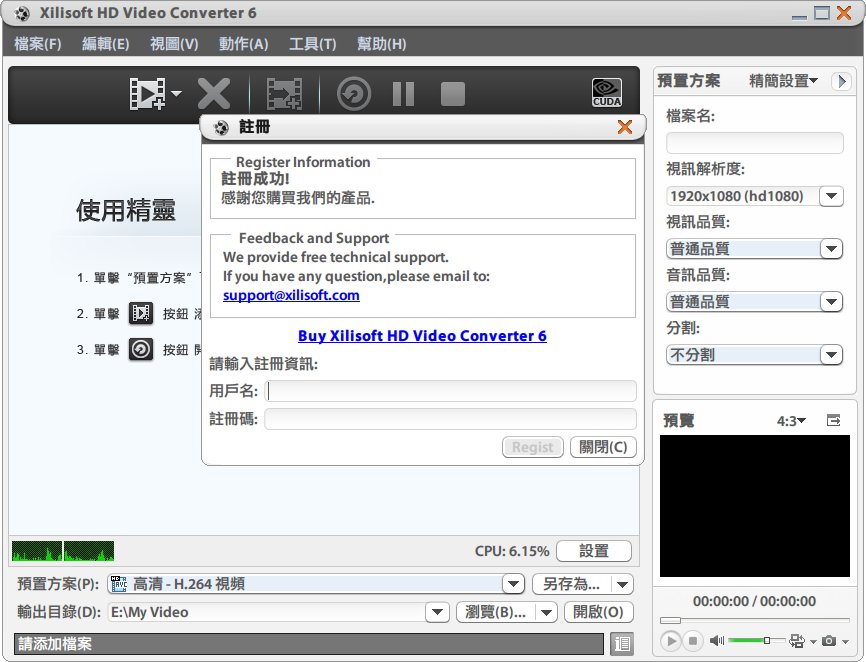Screen dimensions: 866x662
Task: Focus the 註冊碼 input field
Action: [450, 419]
